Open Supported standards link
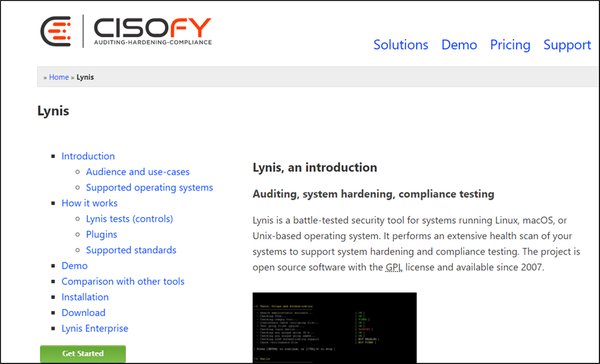The height and width of the screenshot is (364, 600). [x=131, y=250]
